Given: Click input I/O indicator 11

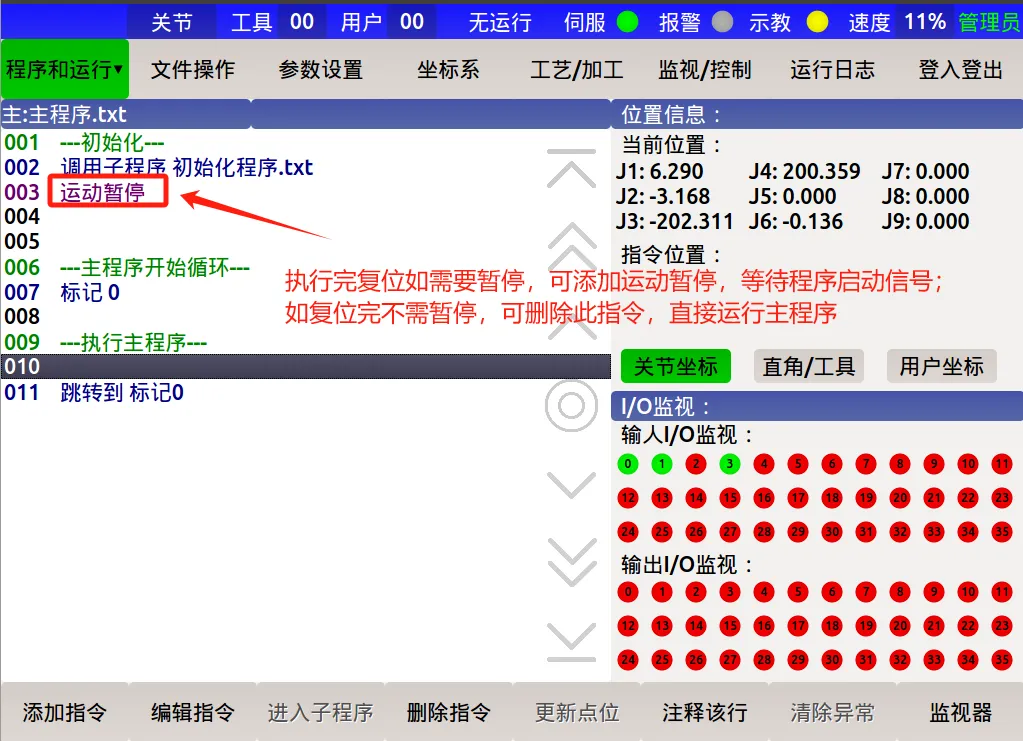Looking at the screenshot, I should (x=1002, y=464).
